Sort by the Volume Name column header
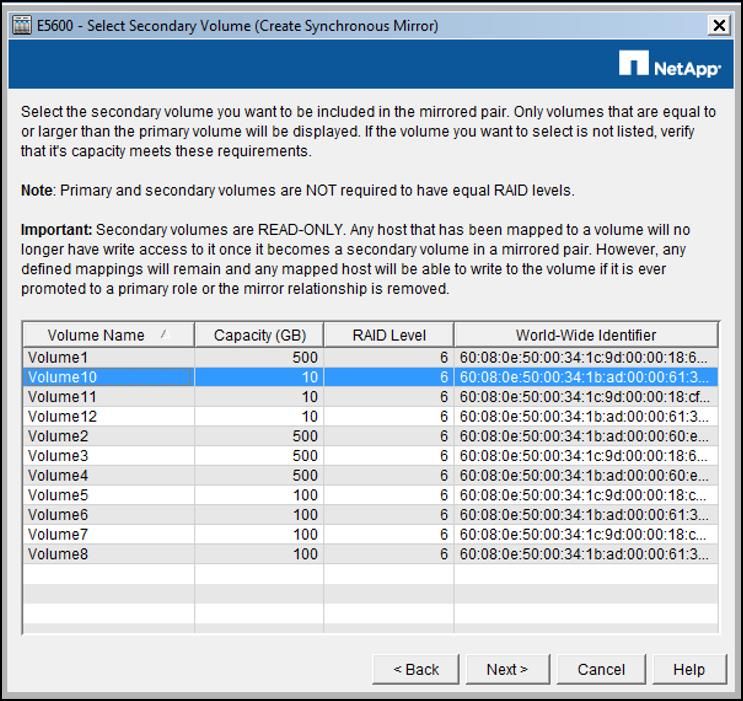 (x=109, y=335)
